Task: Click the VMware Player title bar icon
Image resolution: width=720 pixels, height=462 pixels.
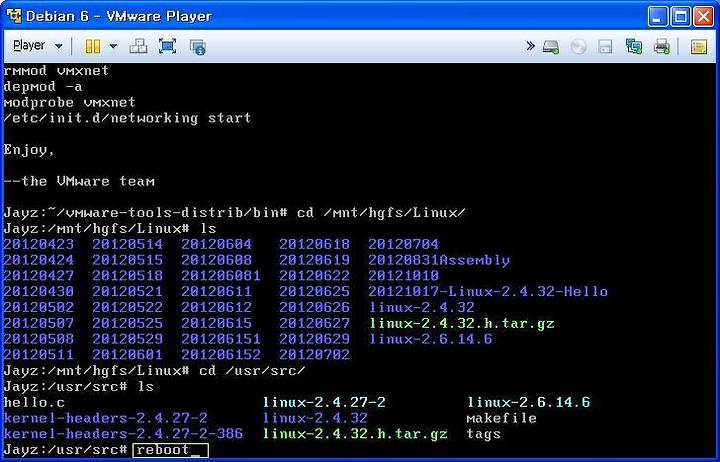Action: [x=13, y=16]
